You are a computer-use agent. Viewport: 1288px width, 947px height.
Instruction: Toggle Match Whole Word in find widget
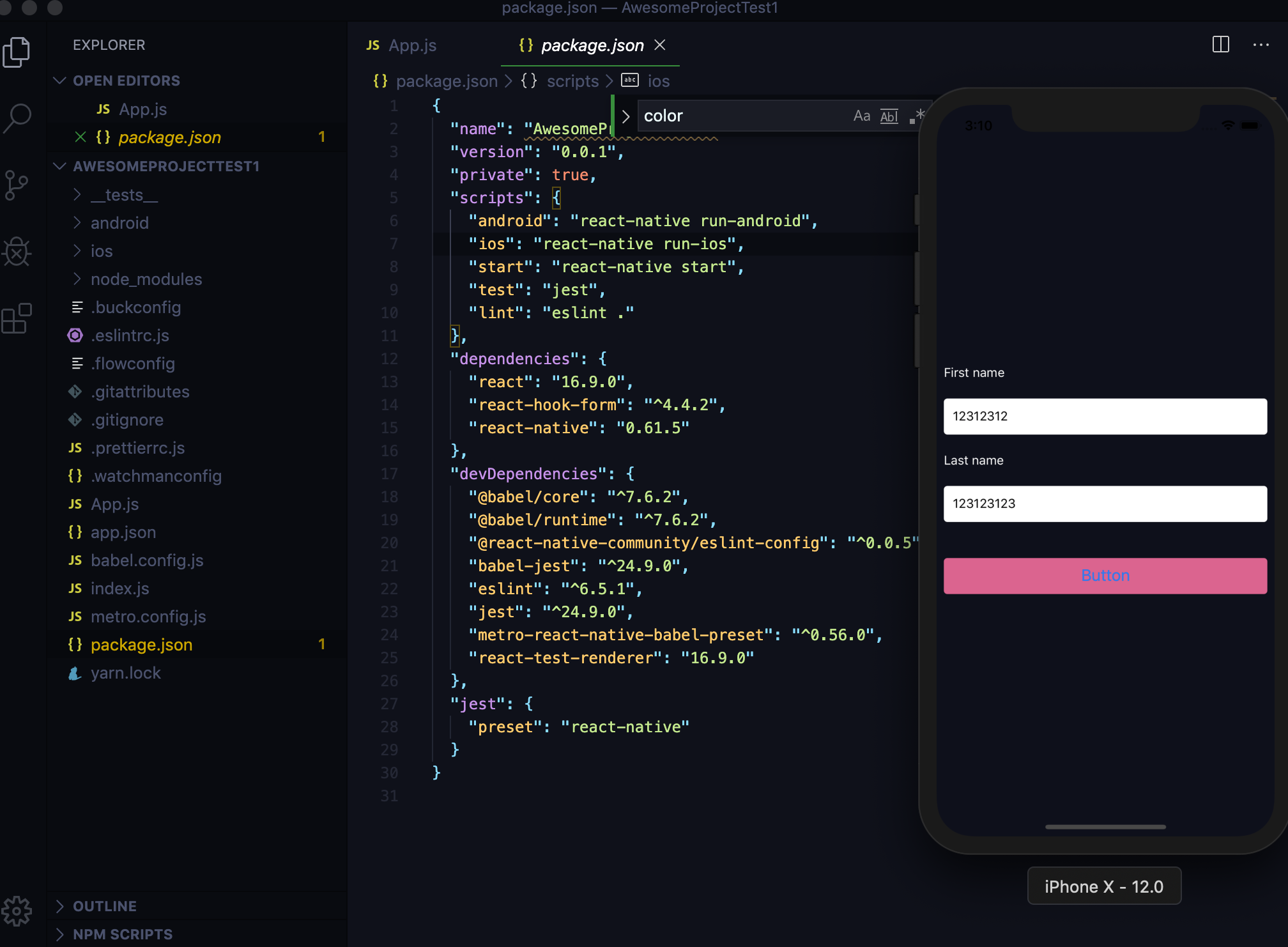pos(889,116)
